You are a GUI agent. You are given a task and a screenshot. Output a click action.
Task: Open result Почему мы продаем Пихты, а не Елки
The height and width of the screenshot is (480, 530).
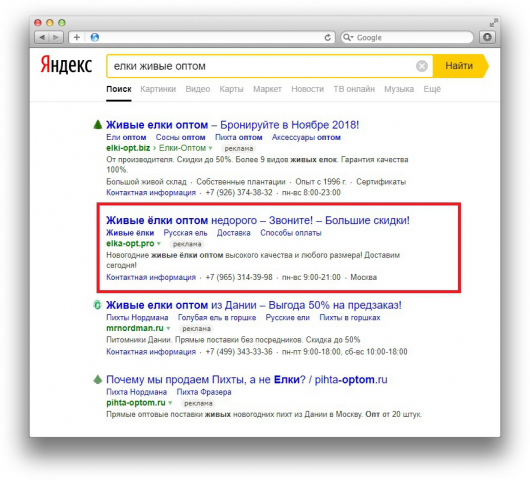tap(247, 380)
